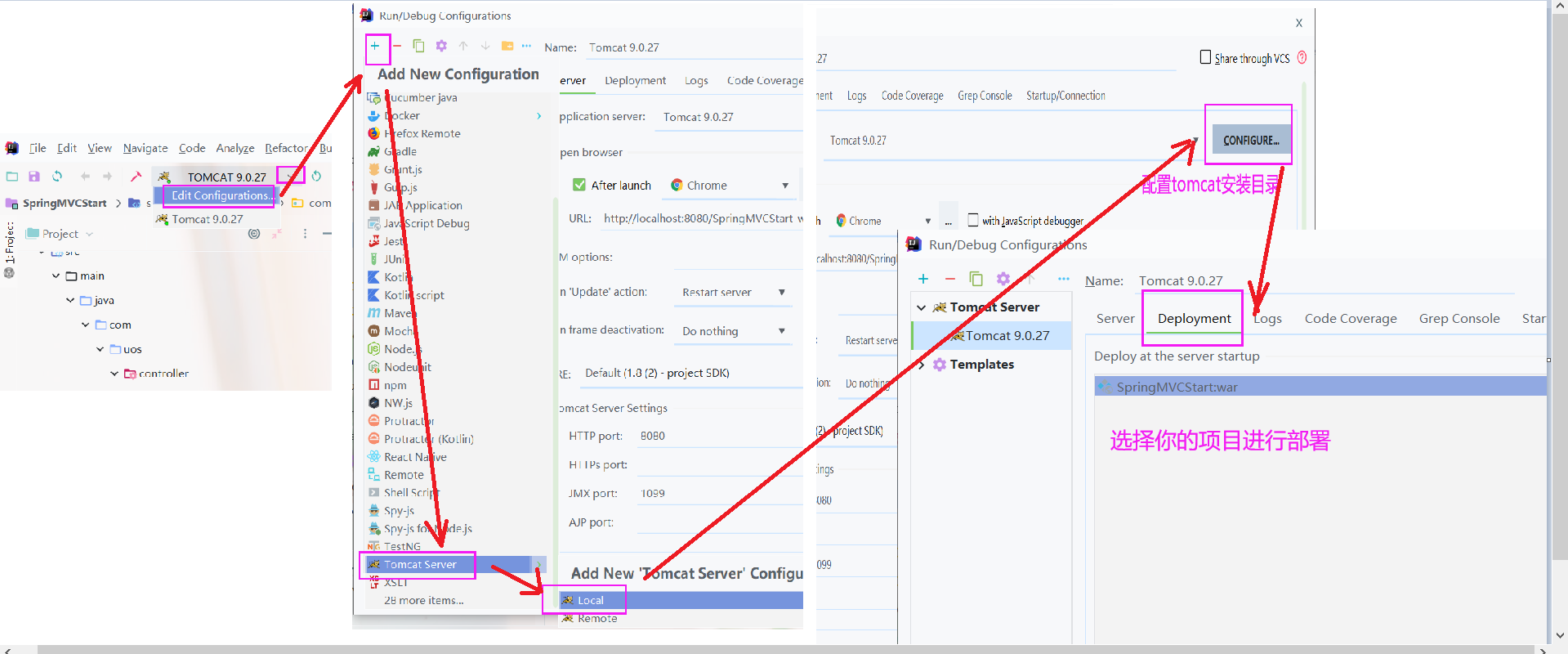Click the pink build hammer icon
1568x654 pixels.
pos(136,177)
